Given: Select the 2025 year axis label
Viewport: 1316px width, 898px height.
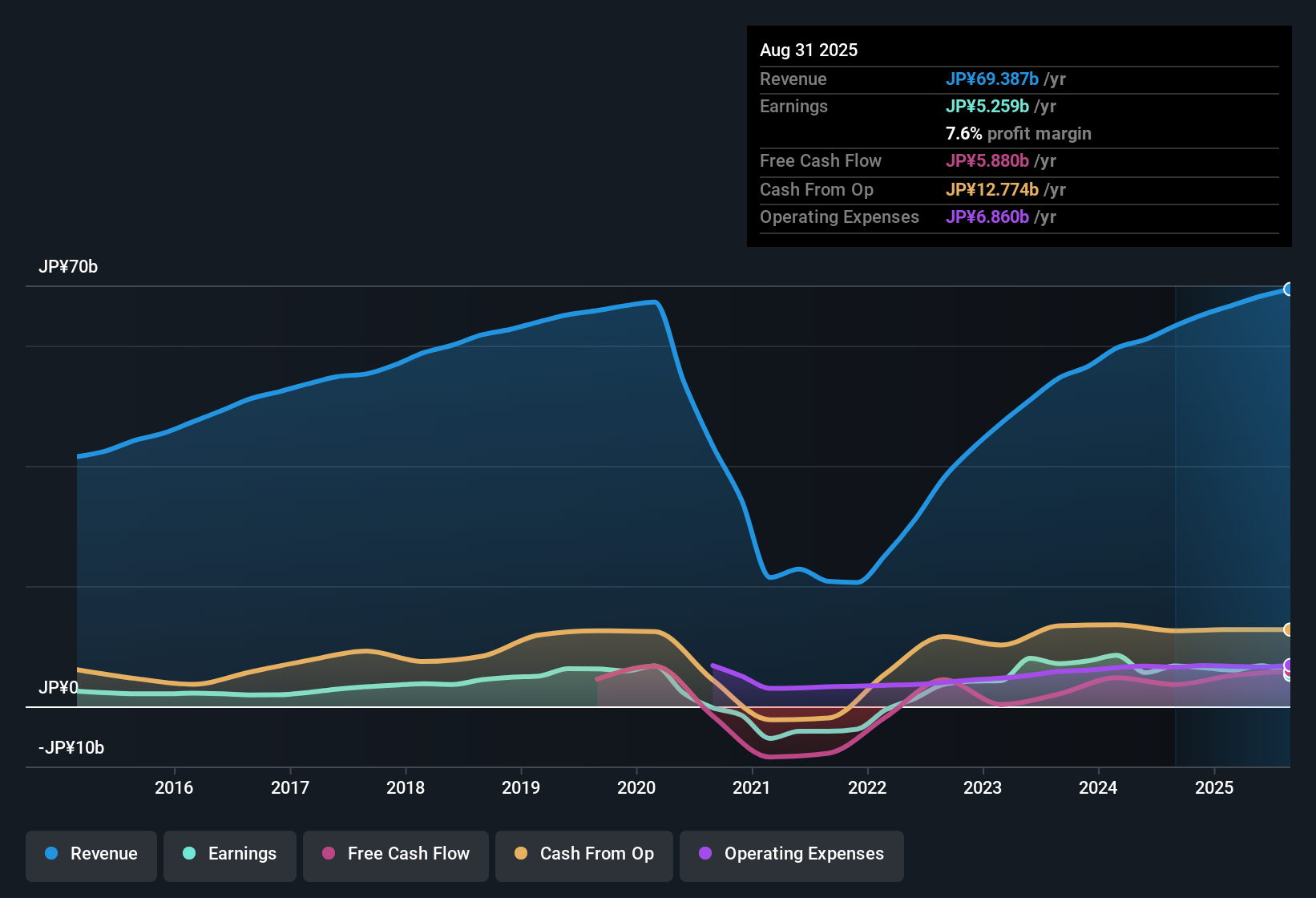Looking at the screenshot, I should tap(1215, 788).
